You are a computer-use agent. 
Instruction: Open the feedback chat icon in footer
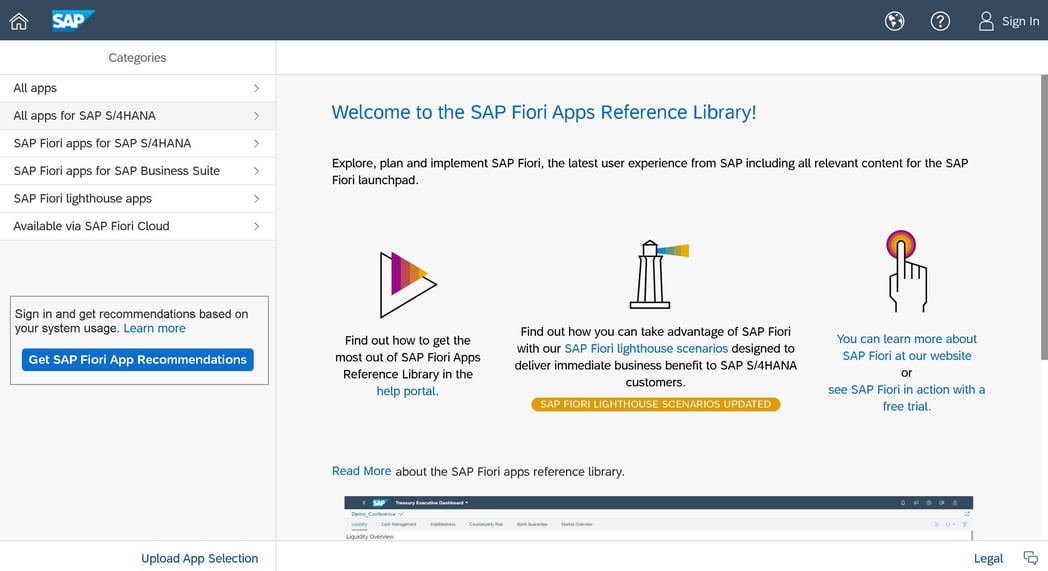1030,558
